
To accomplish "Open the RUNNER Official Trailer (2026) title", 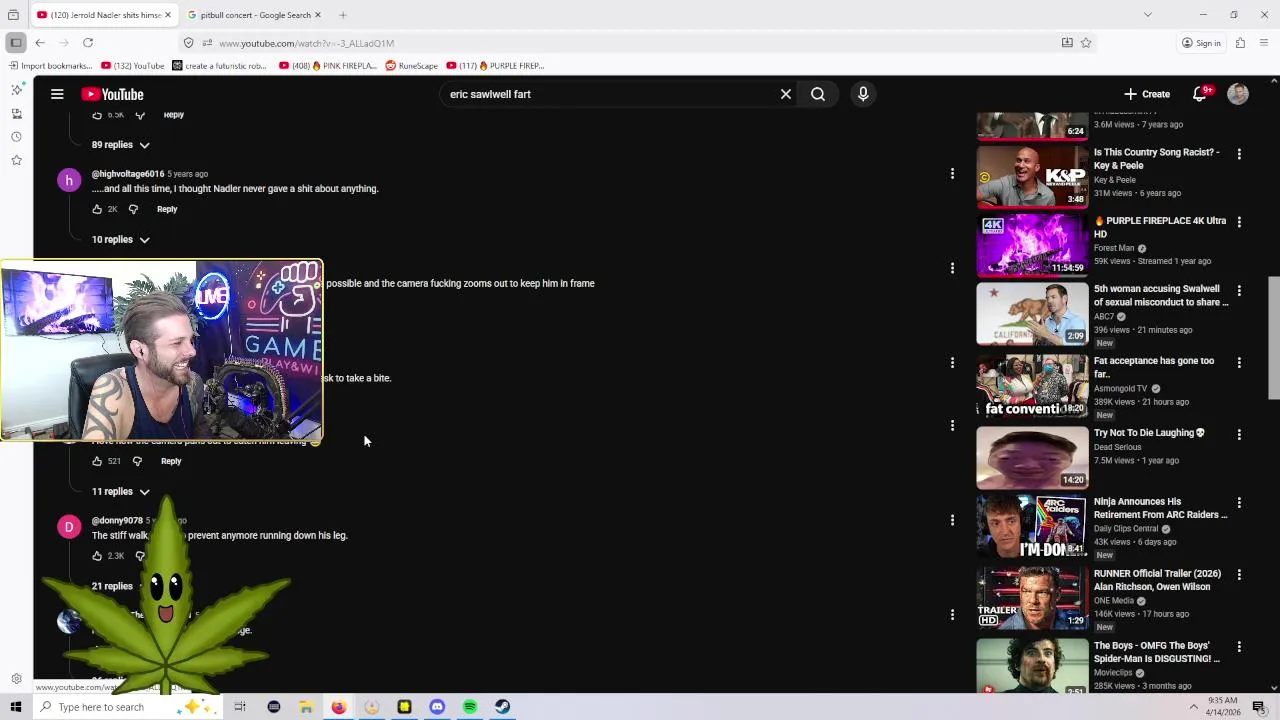I will coord(1157,580).
